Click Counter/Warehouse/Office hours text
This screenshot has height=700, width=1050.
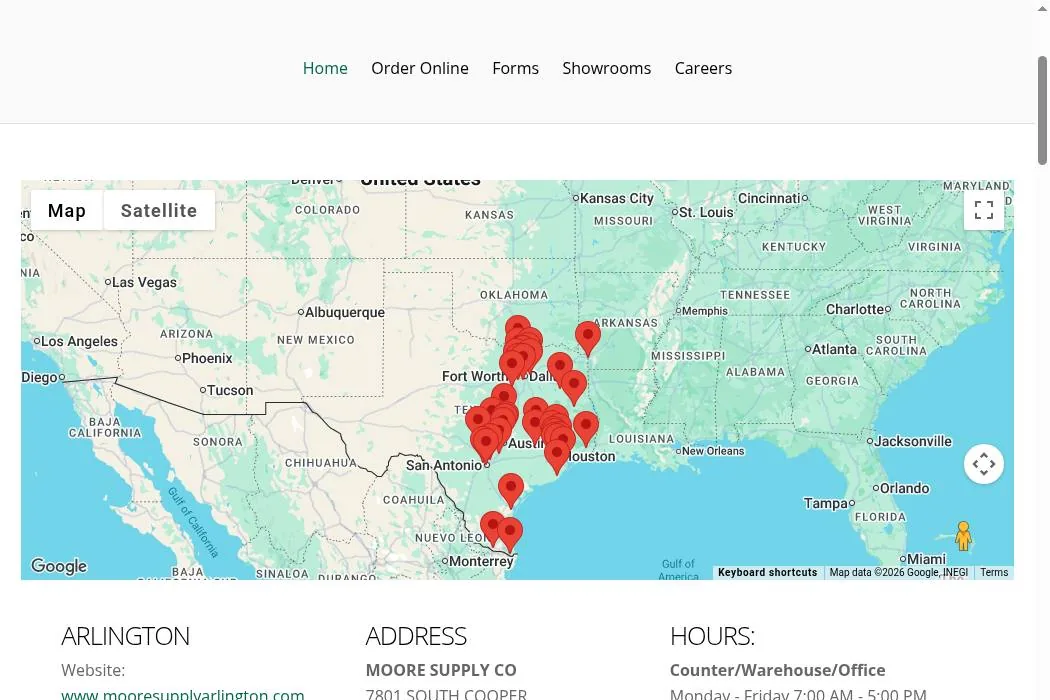[x=777, y=670]
